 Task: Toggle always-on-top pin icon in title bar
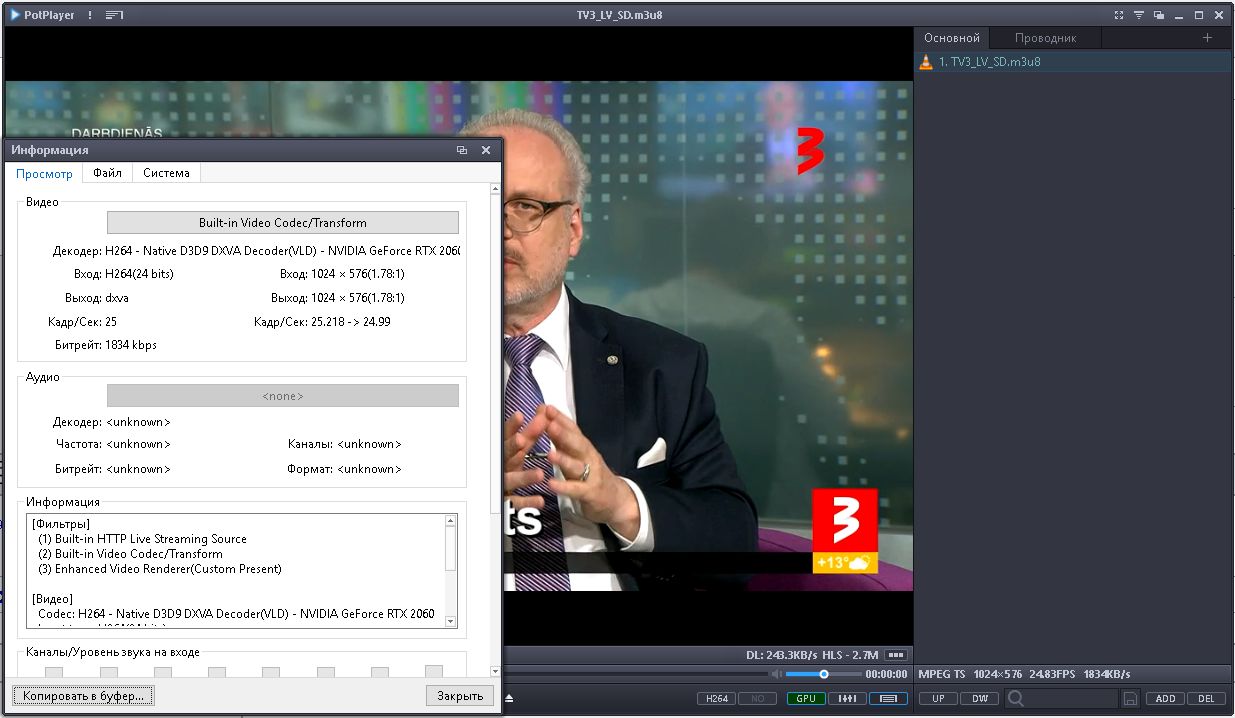[x=1139, y=15]
